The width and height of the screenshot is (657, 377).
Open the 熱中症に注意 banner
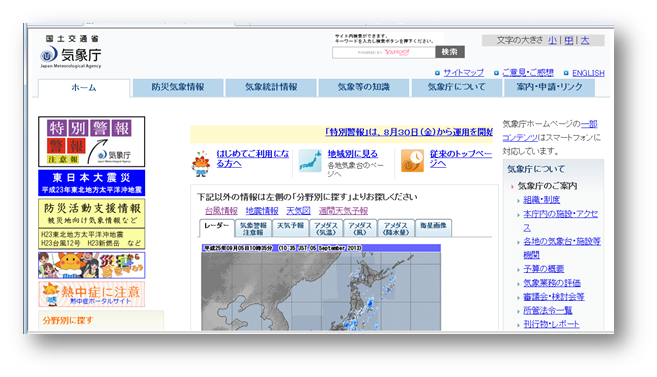pyautogui.click(x=91, y=294)
